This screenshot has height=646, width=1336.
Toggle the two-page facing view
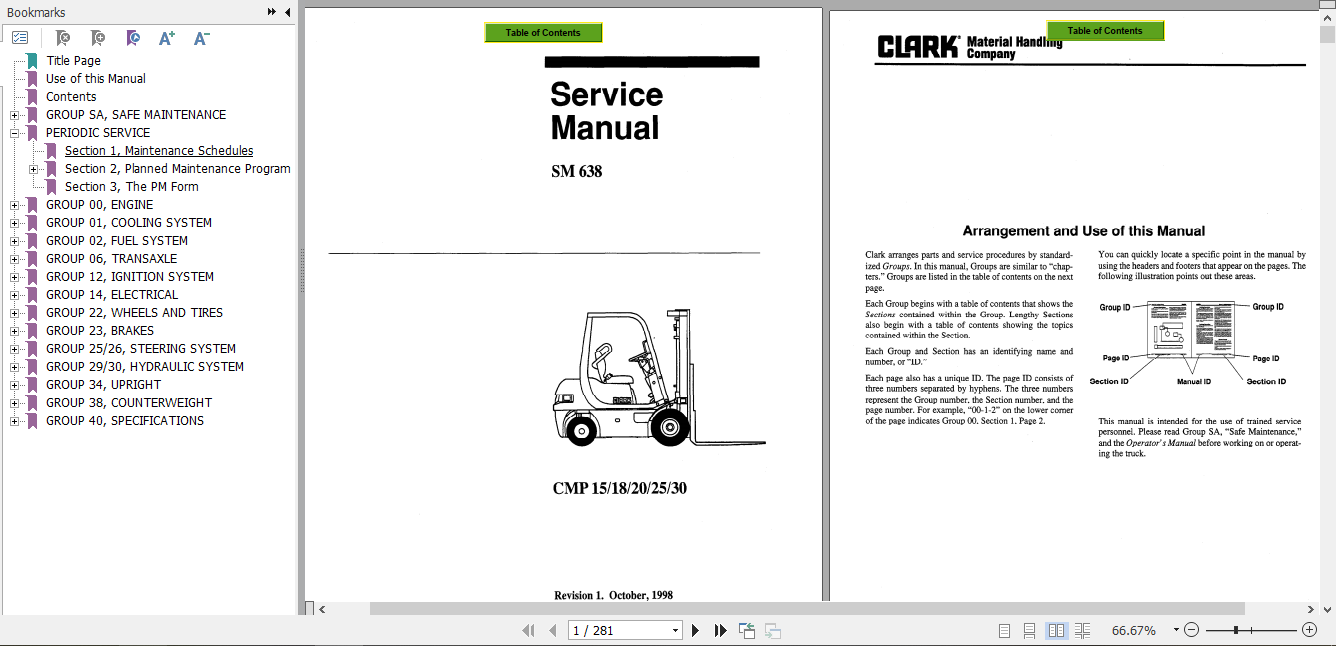click(x=1056, y=631)
